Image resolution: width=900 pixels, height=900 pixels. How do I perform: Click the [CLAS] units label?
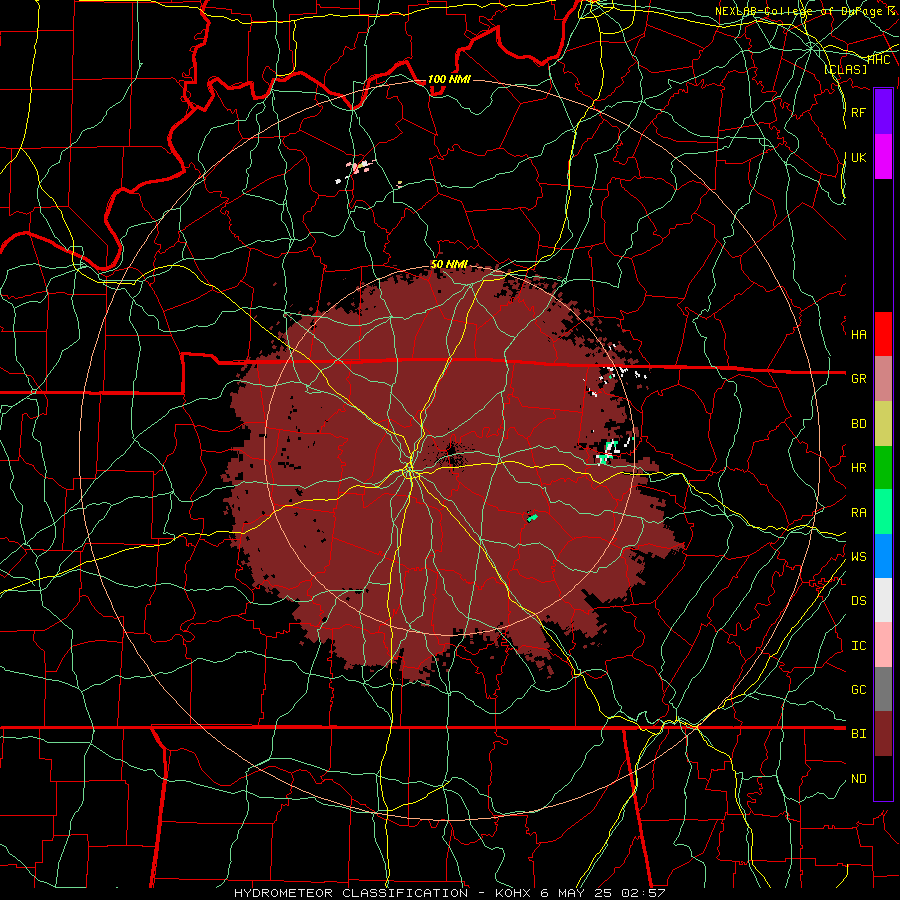(x=845, y=69)
